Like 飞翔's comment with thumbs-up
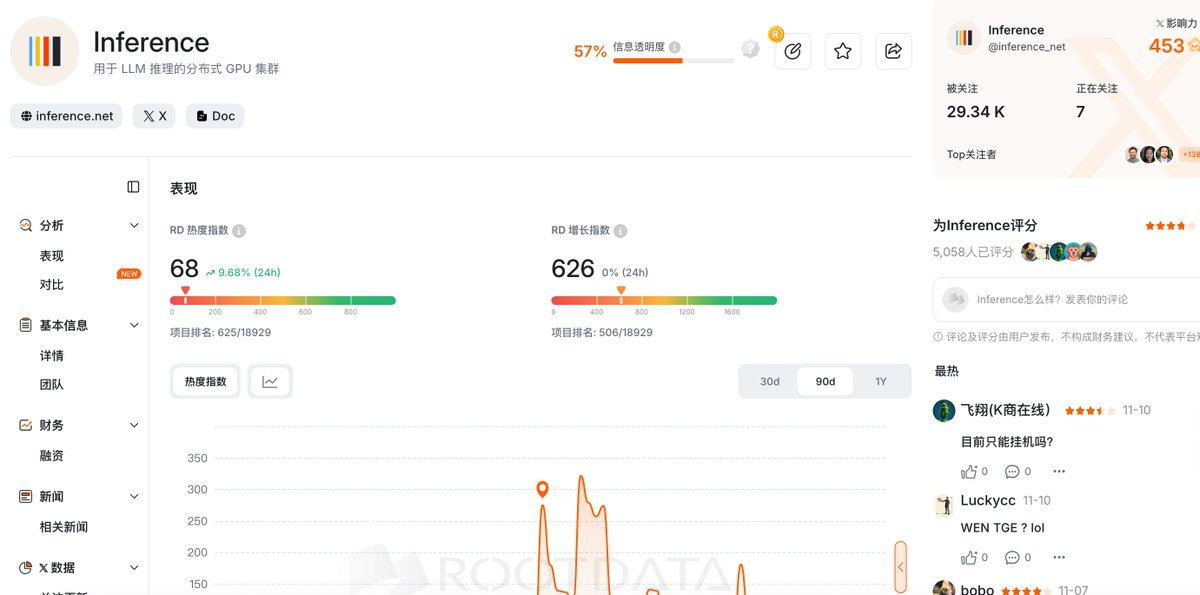Image resolution: width=1200 pixels, height=595 pixels. click(968, 471)
